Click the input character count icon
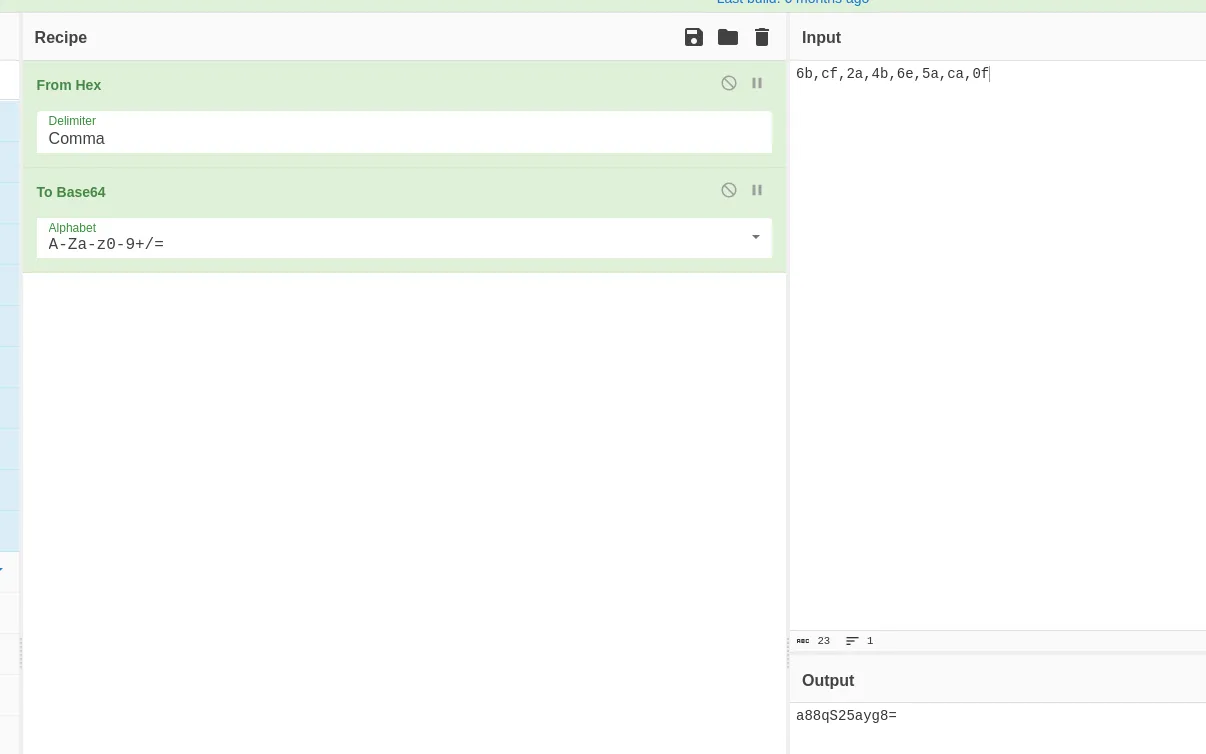The width and height of the screenshot is (1206, 754). pyautogui.click(x=803, y=641)
